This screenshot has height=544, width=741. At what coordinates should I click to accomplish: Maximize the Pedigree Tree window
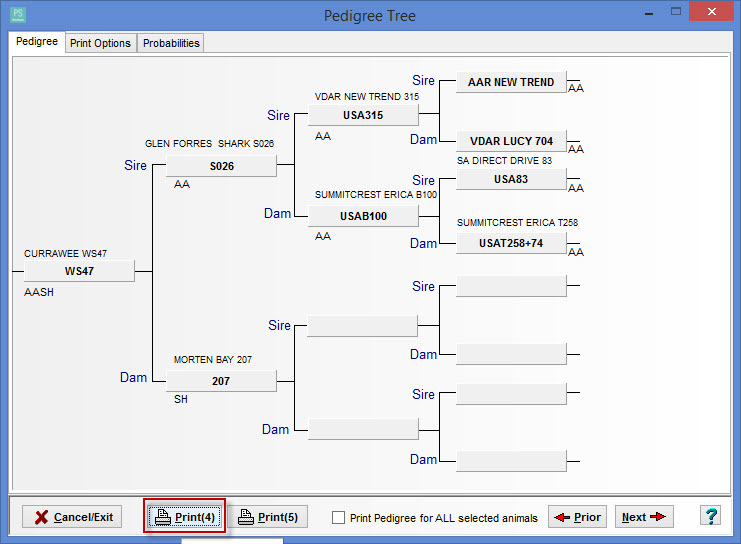coord(676,11)
